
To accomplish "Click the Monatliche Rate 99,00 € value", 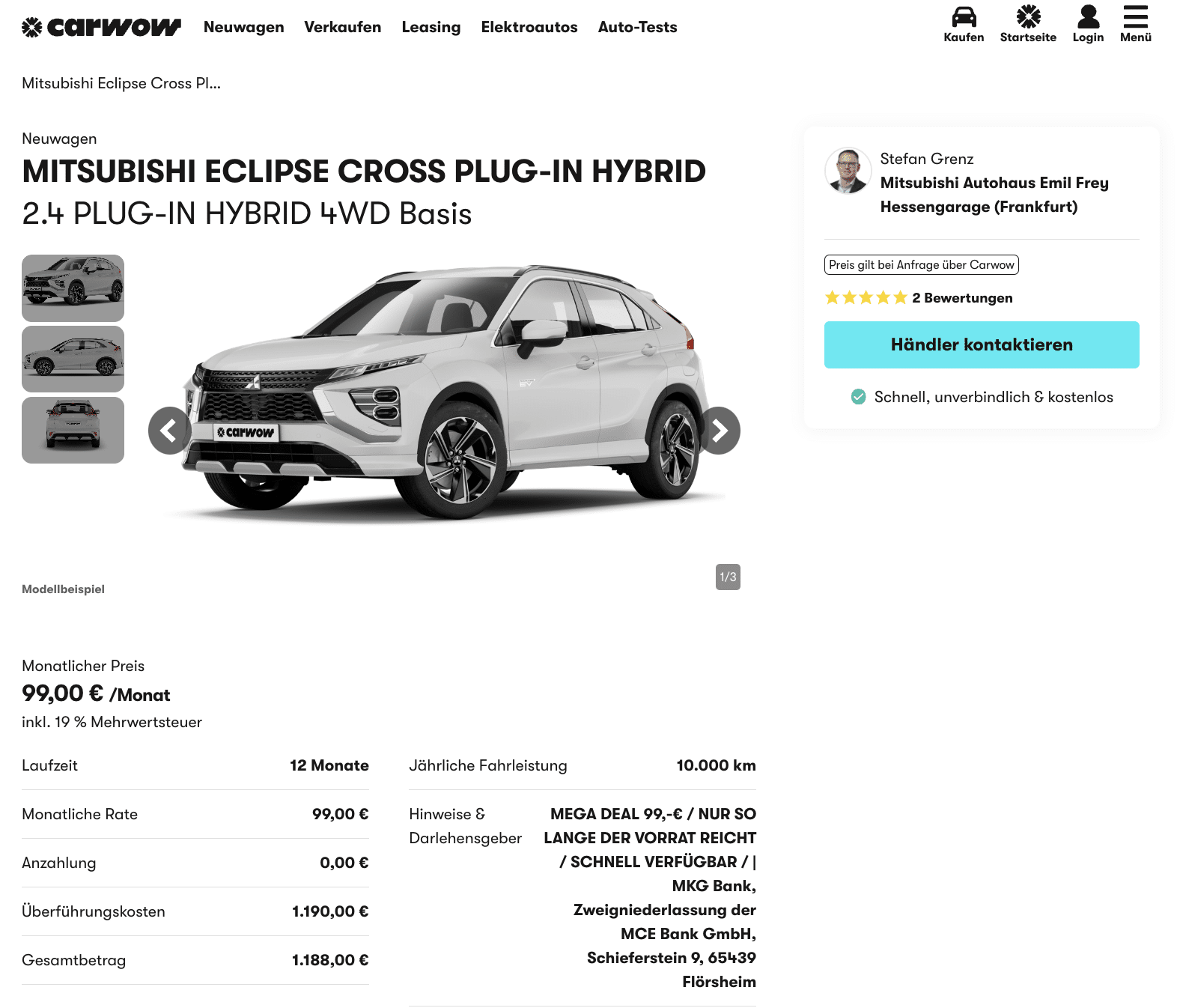I will [341, 814].
